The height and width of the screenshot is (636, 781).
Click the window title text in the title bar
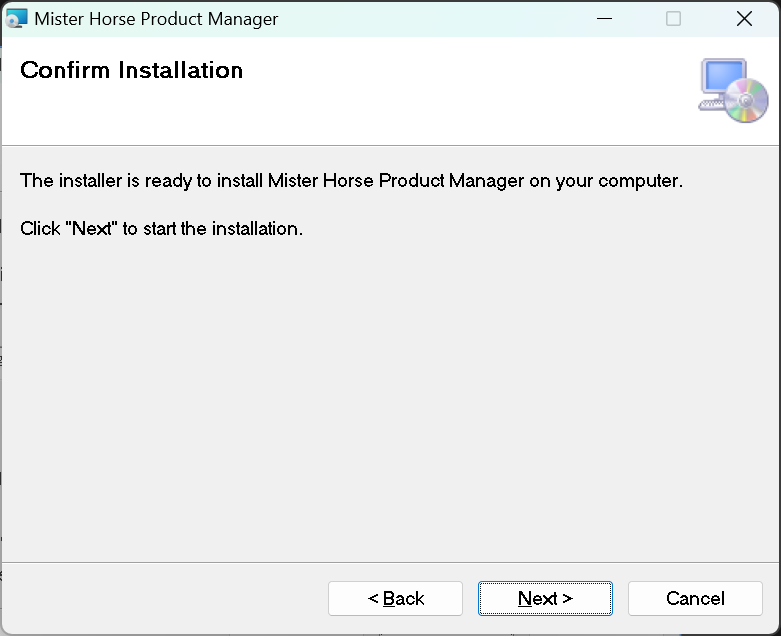156,19
